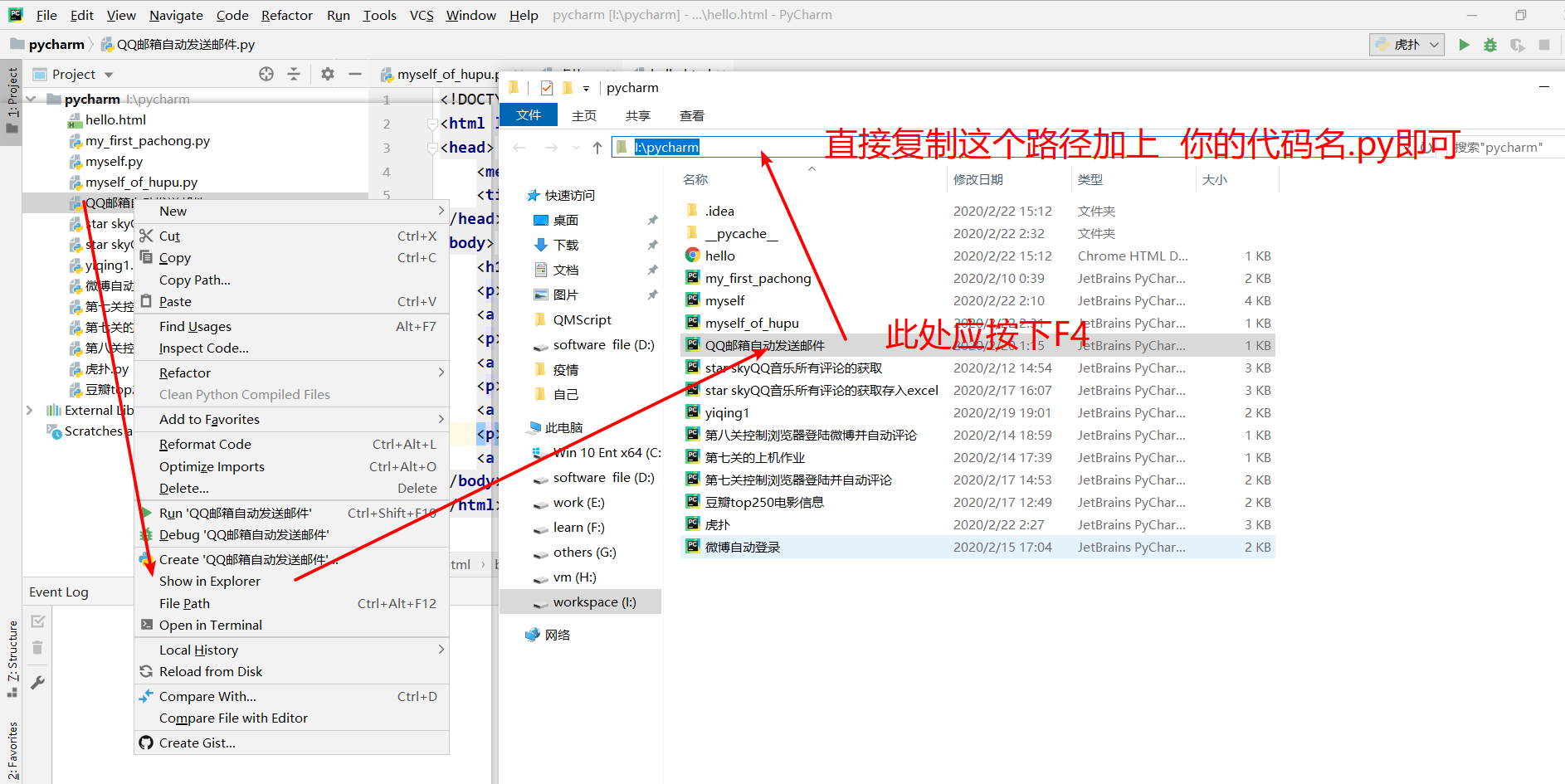Screen dimensions: 1565x784
Task: Click the Event Log clear trash icon
Action: click(37, 648)
